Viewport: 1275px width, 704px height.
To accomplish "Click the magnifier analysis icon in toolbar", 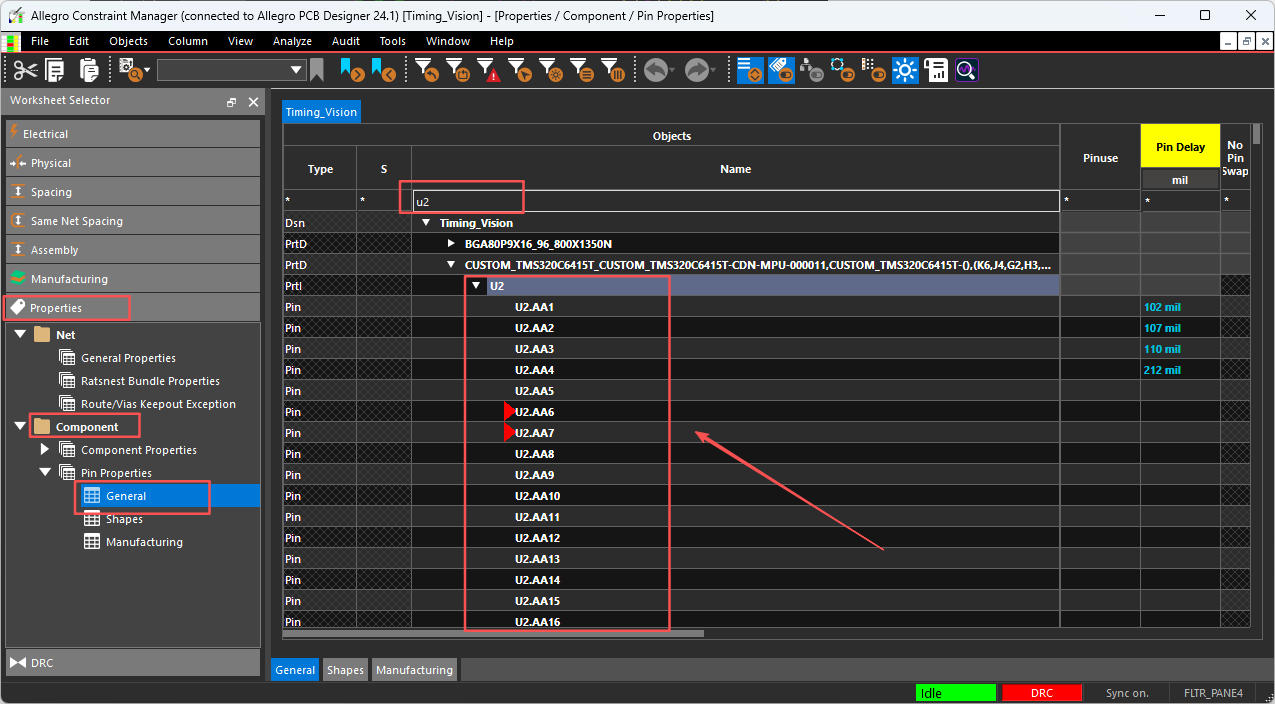I will point(965,70).
